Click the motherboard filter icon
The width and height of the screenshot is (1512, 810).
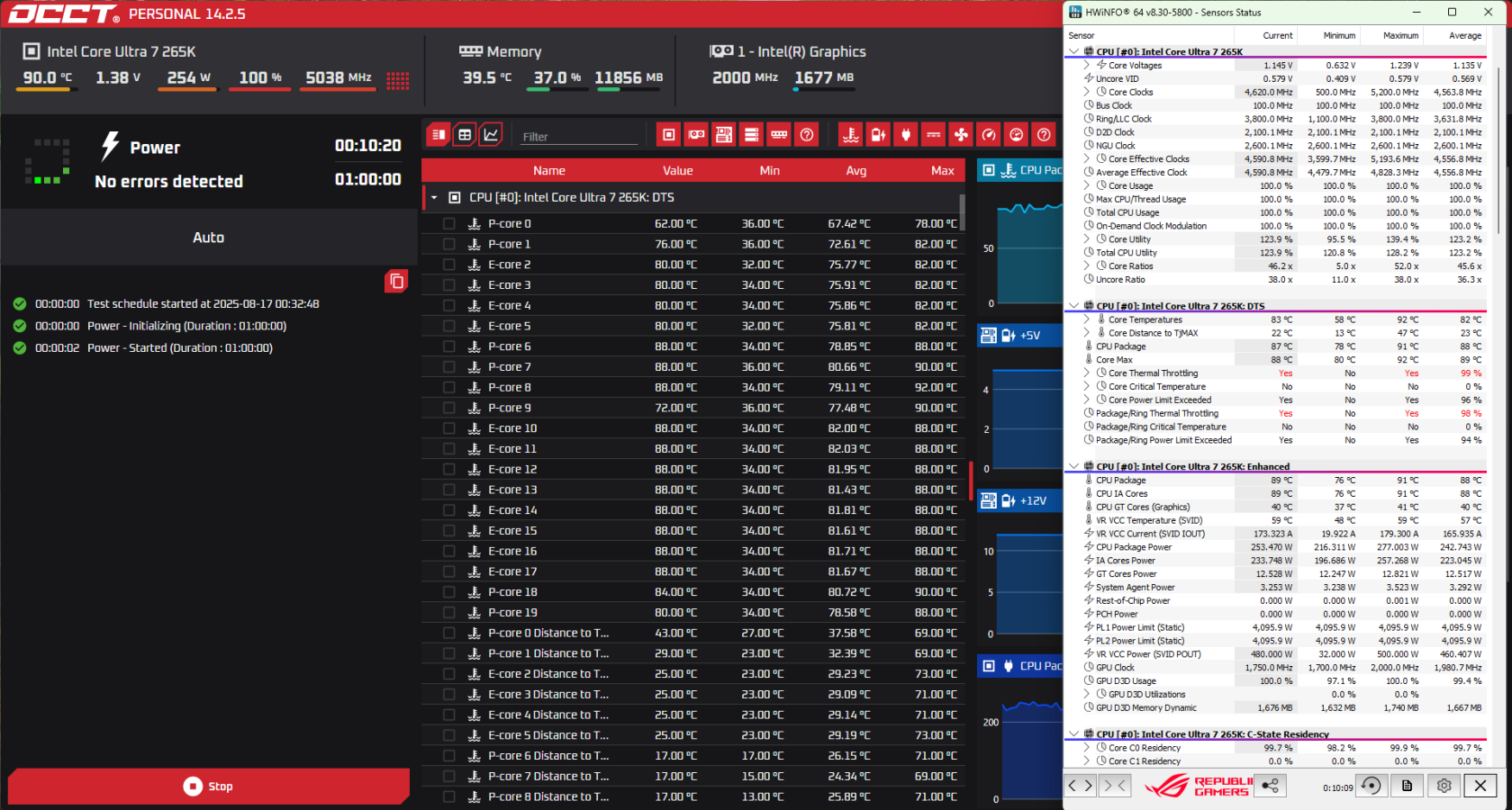click(724, 135)
